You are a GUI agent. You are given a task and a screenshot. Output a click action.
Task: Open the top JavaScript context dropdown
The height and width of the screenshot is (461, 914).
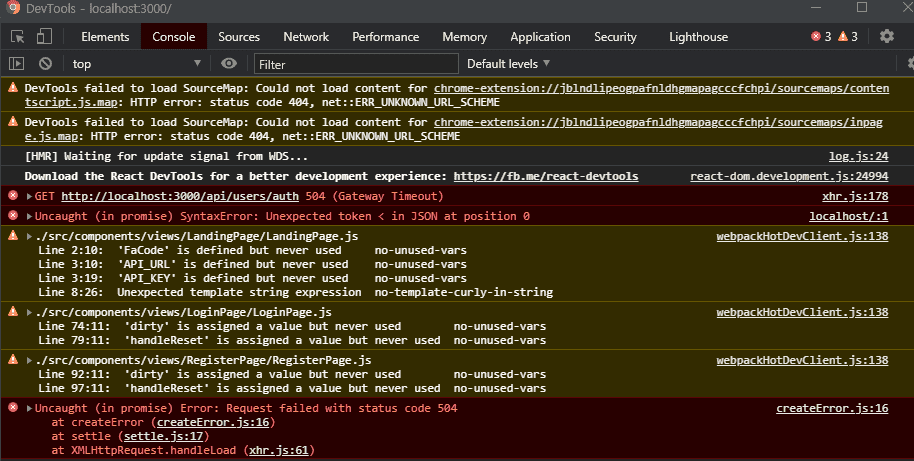point(136,64)
